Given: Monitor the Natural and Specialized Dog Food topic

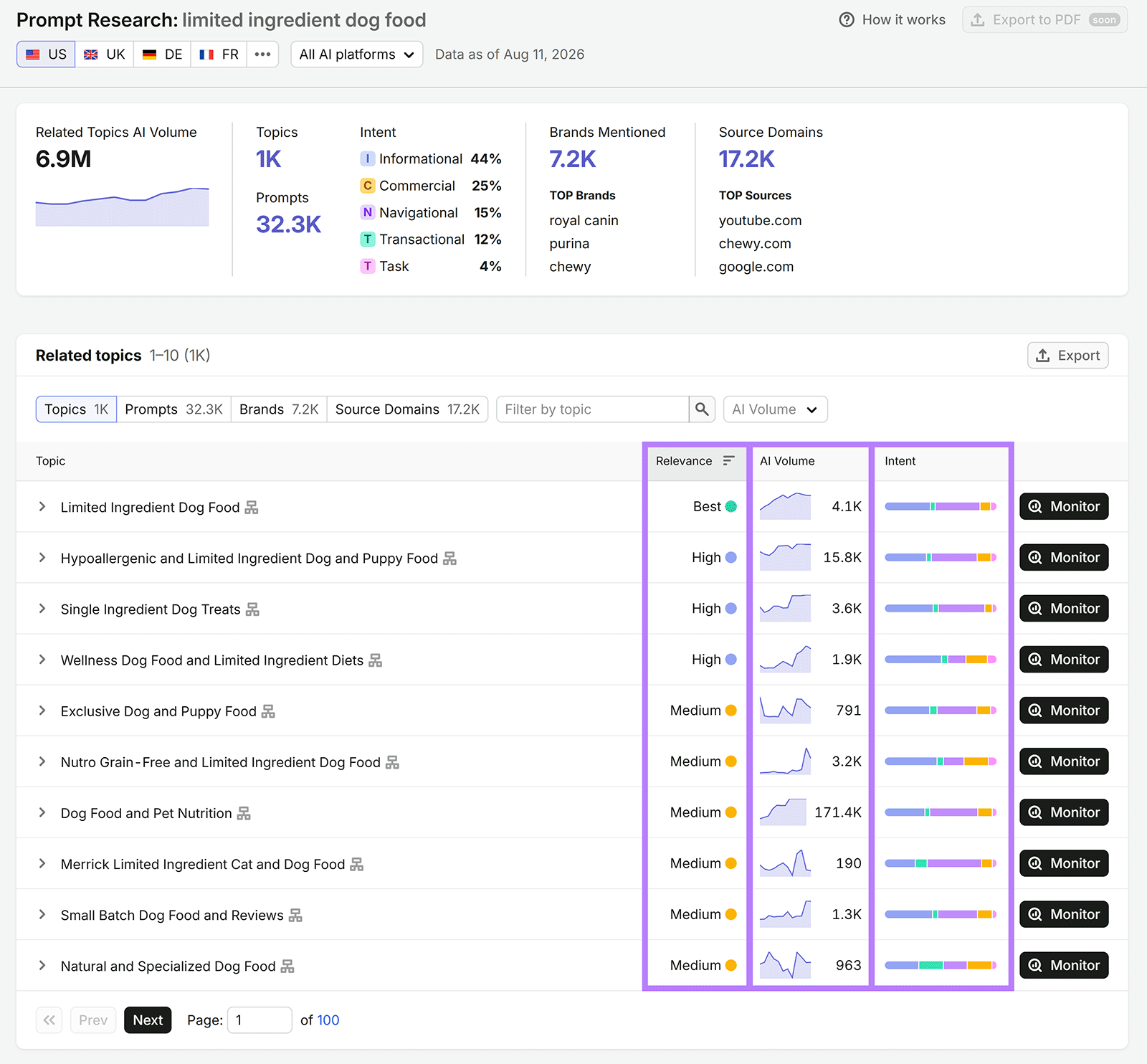Looking at the screenshot, I should pyautogui.click(x=1065, y=965).
